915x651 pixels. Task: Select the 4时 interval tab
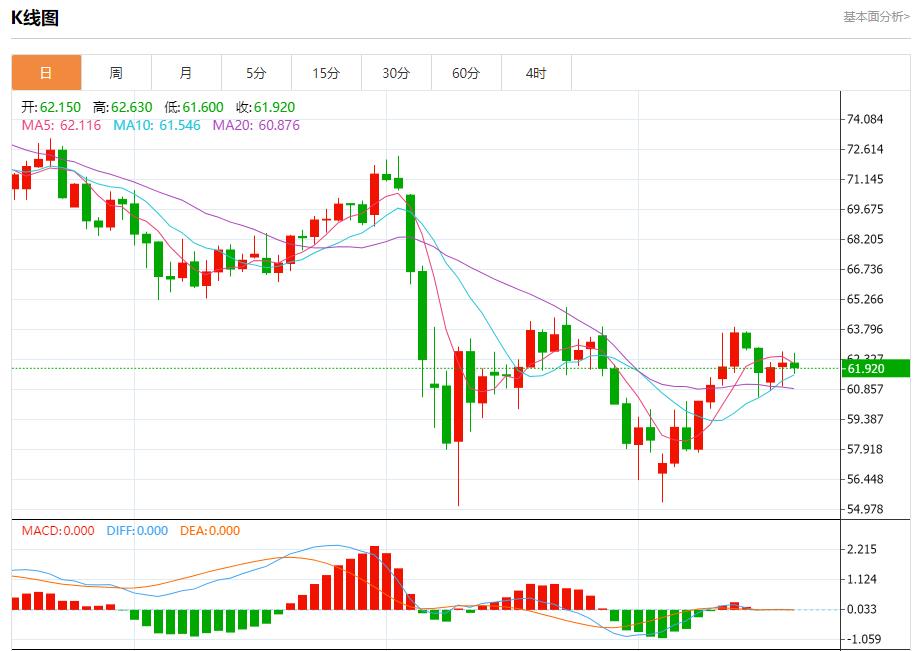point(536,73)
